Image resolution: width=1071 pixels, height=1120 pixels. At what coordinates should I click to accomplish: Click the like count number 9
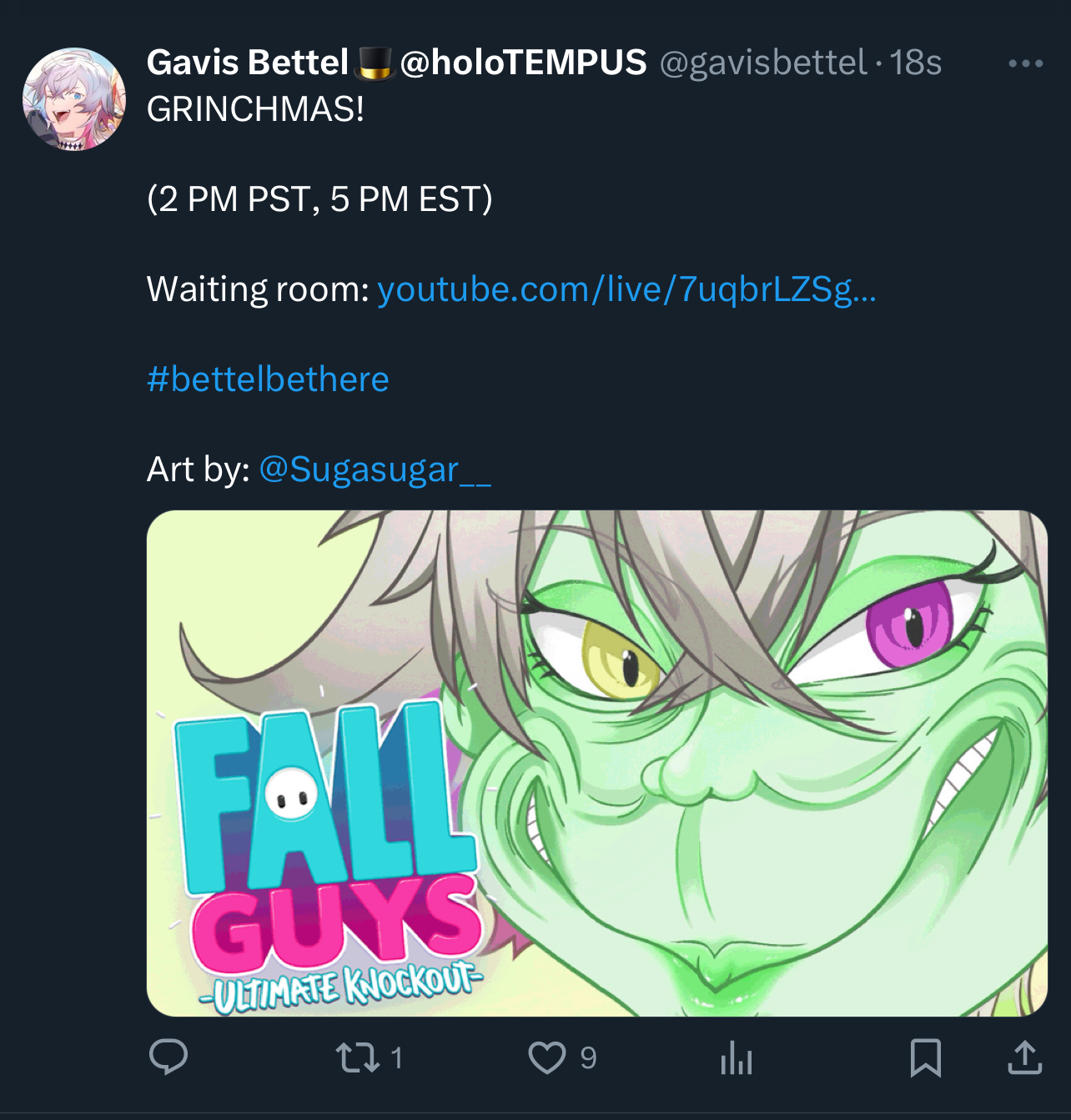588,1058
